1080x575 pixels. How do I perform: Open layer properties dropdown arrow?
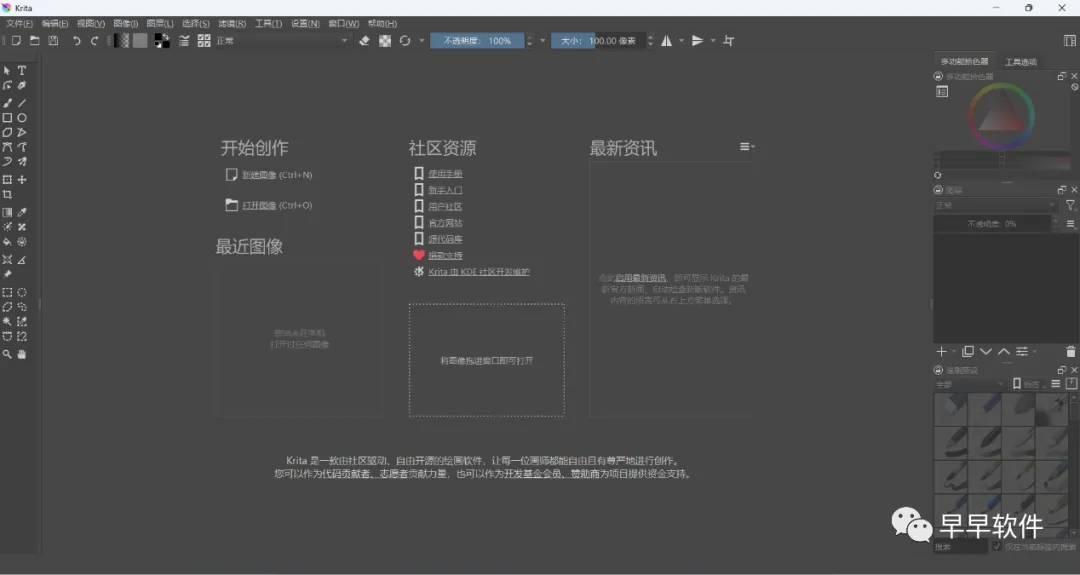tap(1035, 352)
